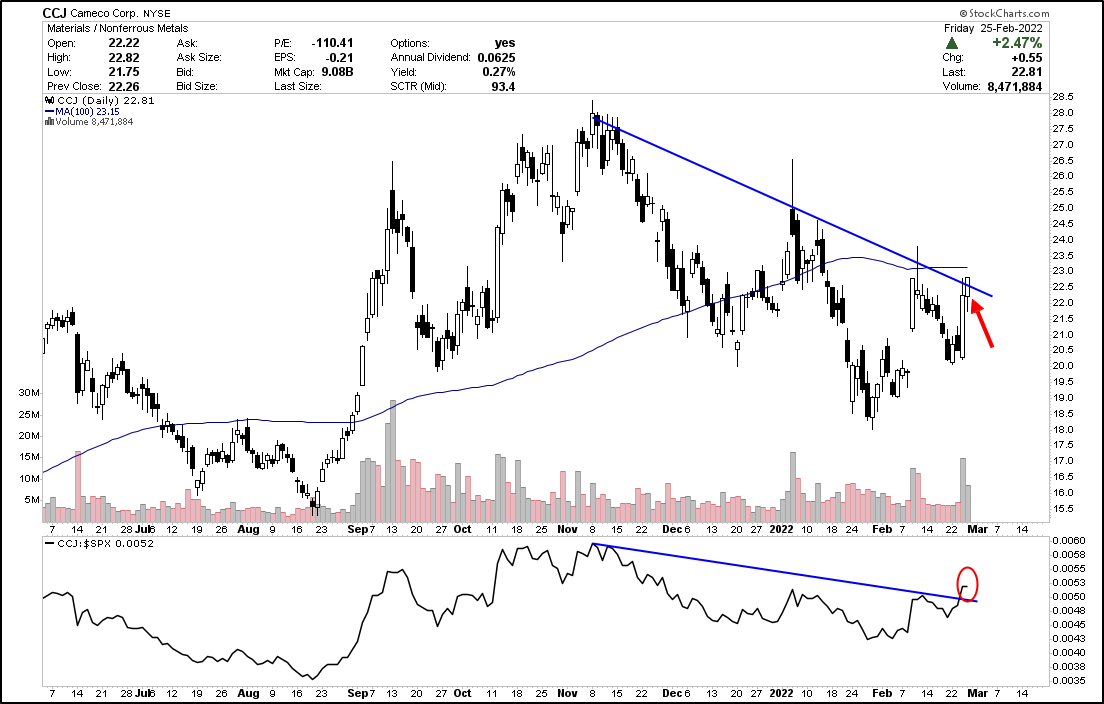Viewport: 1104px width, 704px height.
Task: Click the CCJ:$SPX legend line marker
Action: [x=49, y=543]
